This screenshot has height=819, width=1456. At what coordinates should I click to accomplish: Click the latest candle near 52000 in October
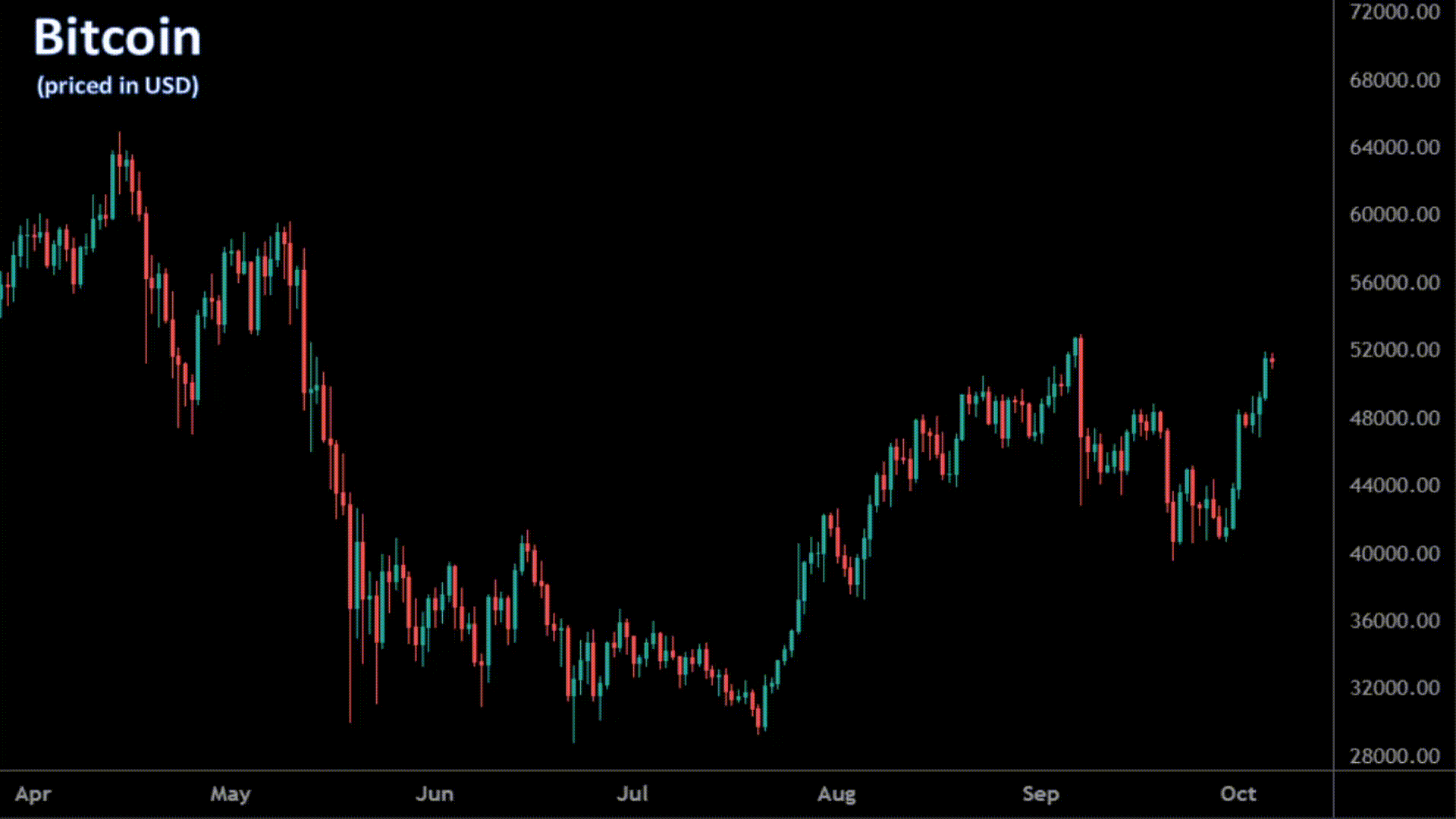coord(1272,361)
